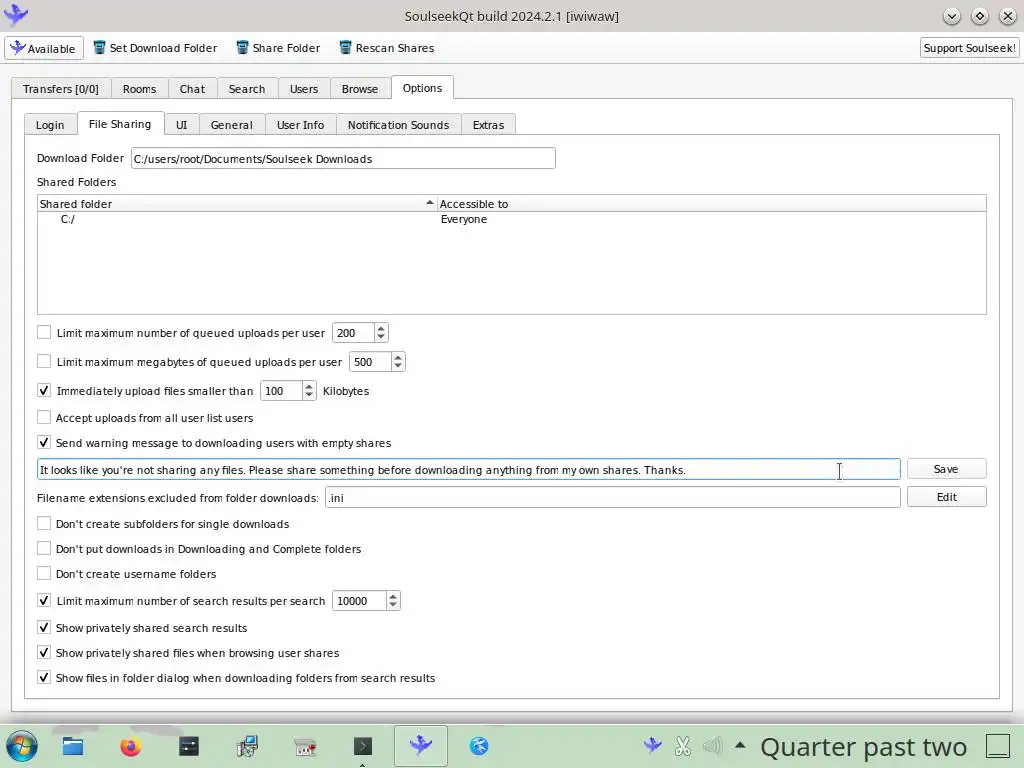Enable limit megabytes of queued uploads
Image resolution: width=1024 pixels, height=768 pixels.
point(44,361)
